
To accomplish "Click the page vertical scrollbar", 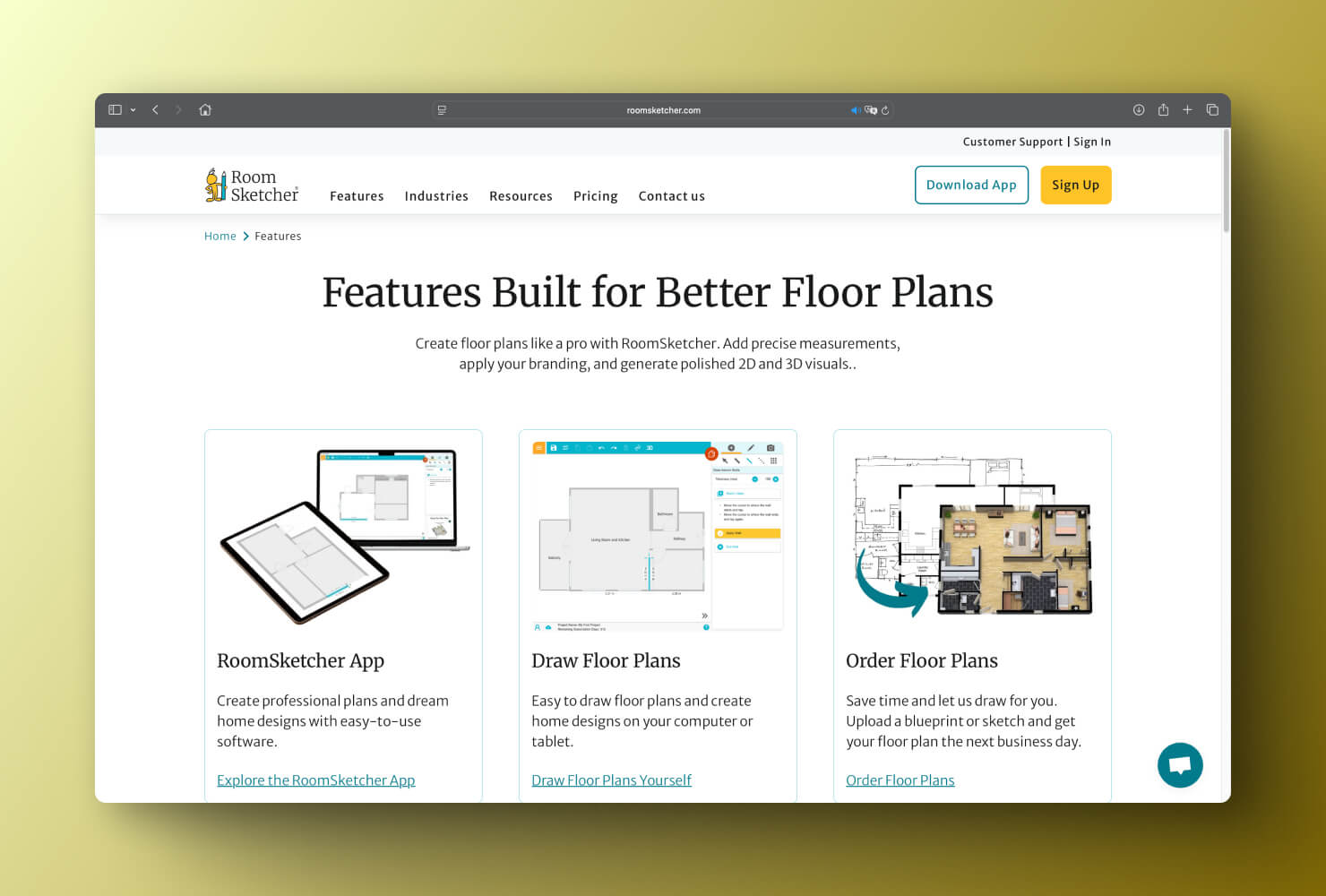I will coord(1226,182).
